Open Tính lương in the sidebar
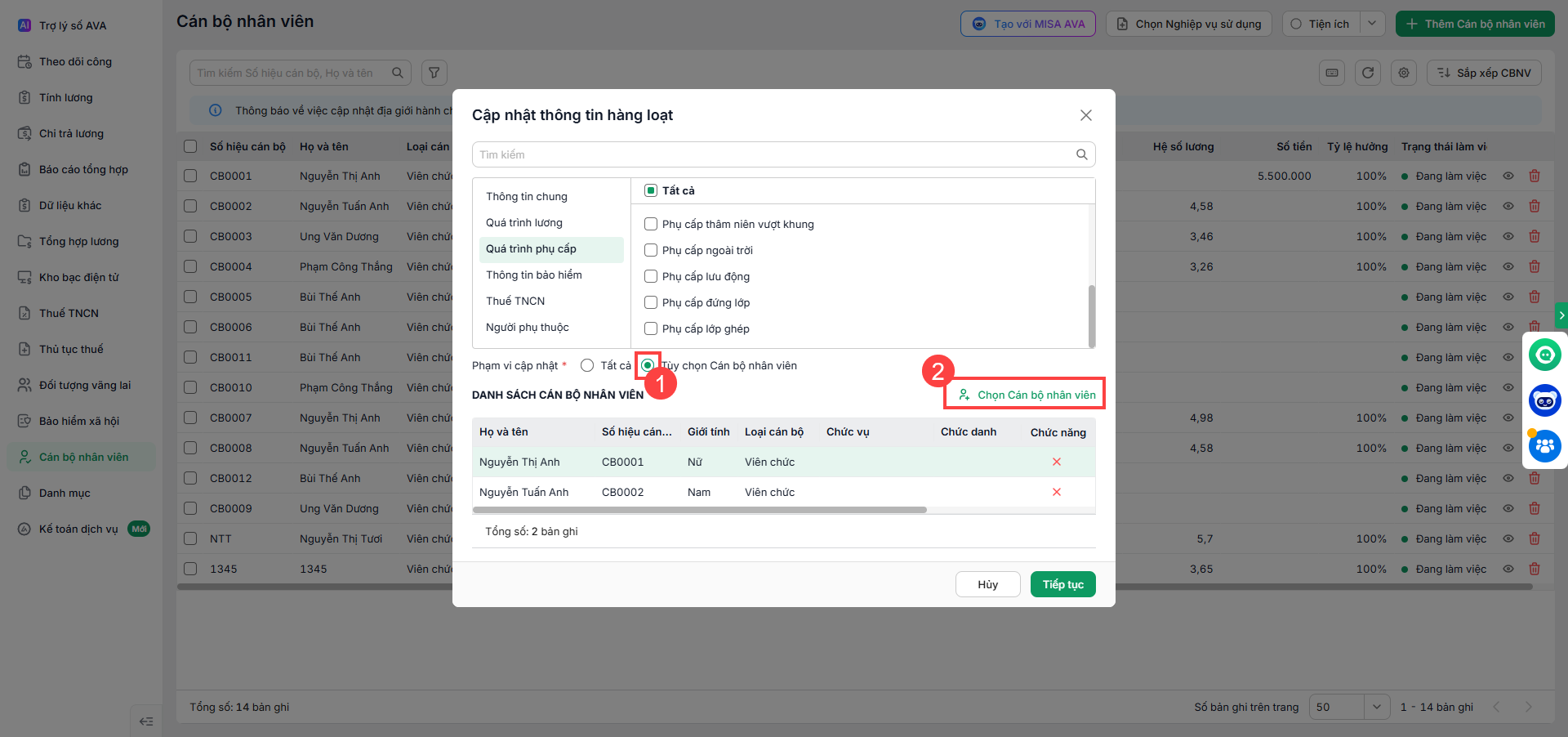Screen dimensions: 1568x737 coord(81,97)
